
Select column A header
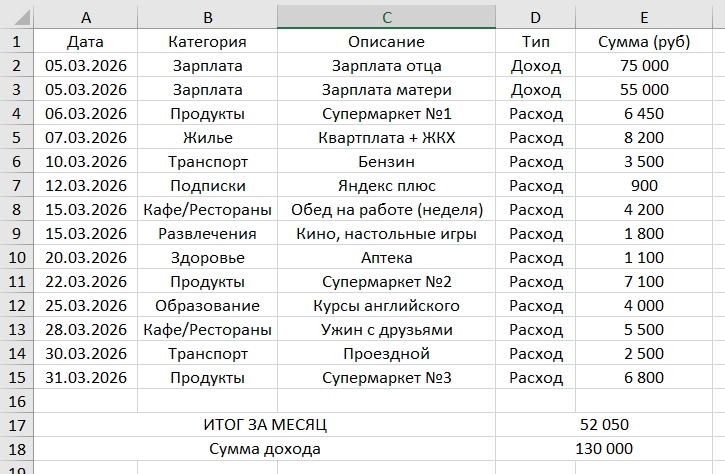click(x=86, y=17)
